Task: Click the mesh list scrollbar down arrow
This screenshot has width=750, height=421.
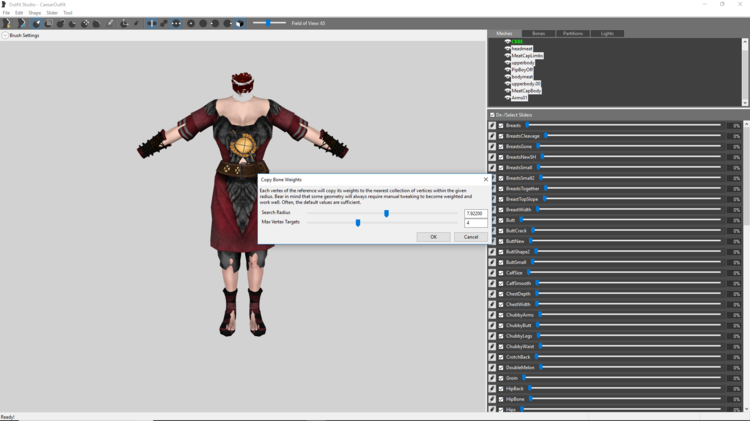Action: pyautogui.click(x=745, y=102)
